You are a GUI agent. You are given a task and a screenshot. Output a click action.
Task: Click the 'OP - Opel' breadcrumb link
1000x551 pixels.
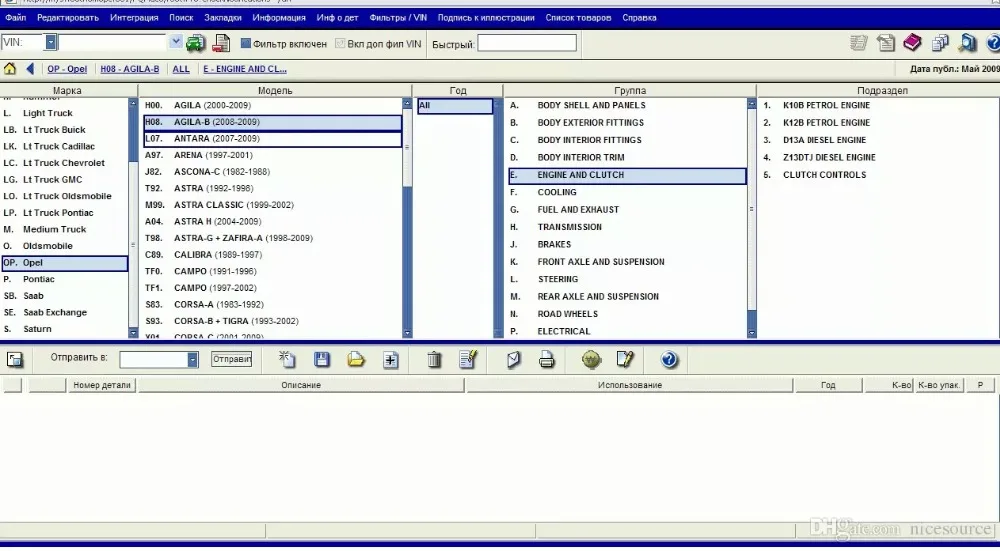tap(67, 69)
